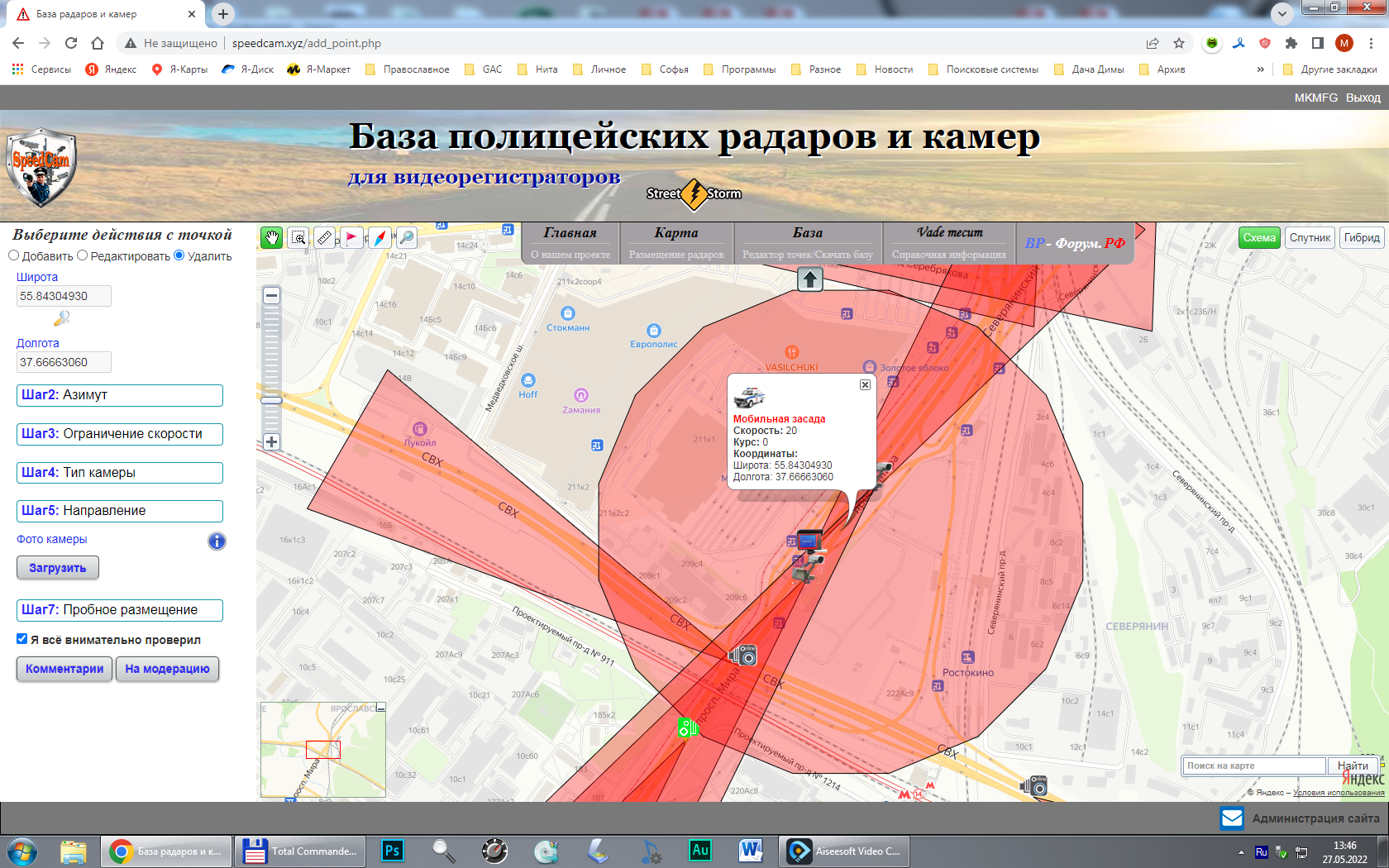
Task: Expand the Шаг4: Тип камеры step
Action: pyautogui.click(x=120, y=473)
